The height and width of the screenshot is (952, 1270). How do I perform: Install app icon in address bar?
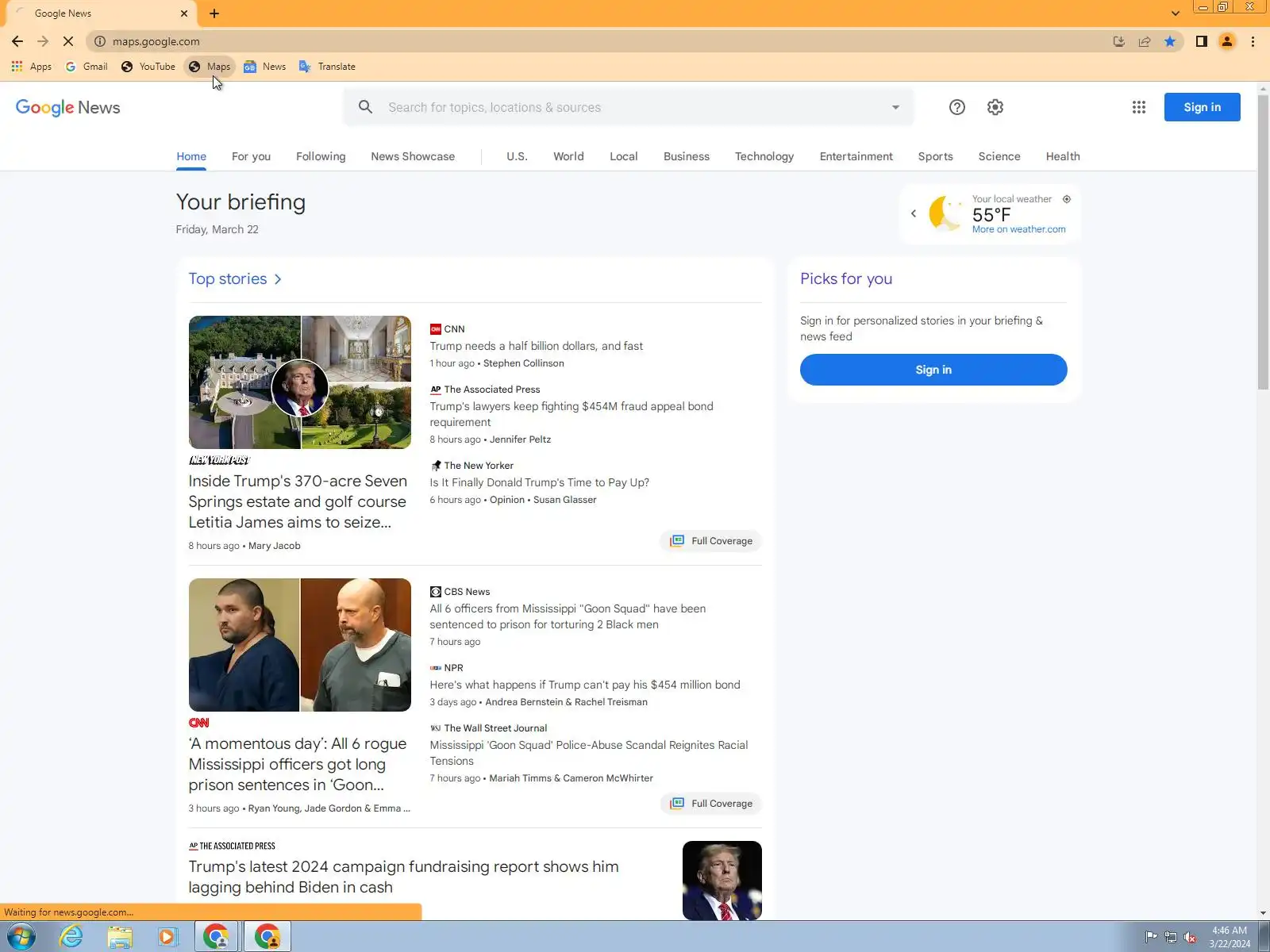pos(1119,41)
